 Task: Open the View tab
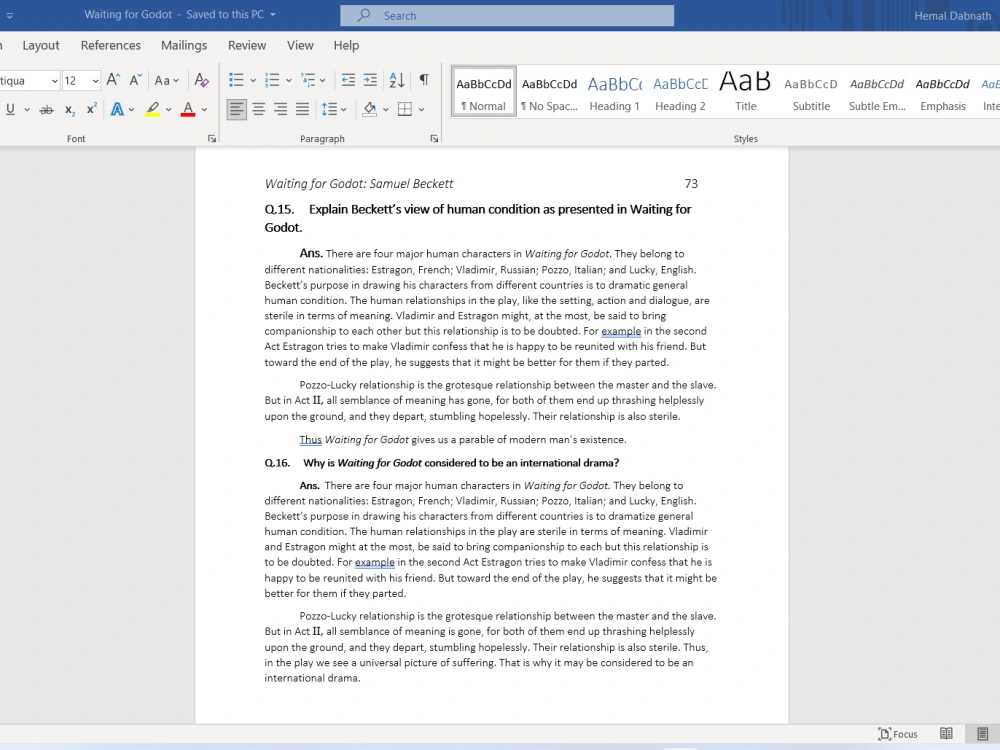tap(300, 45)
